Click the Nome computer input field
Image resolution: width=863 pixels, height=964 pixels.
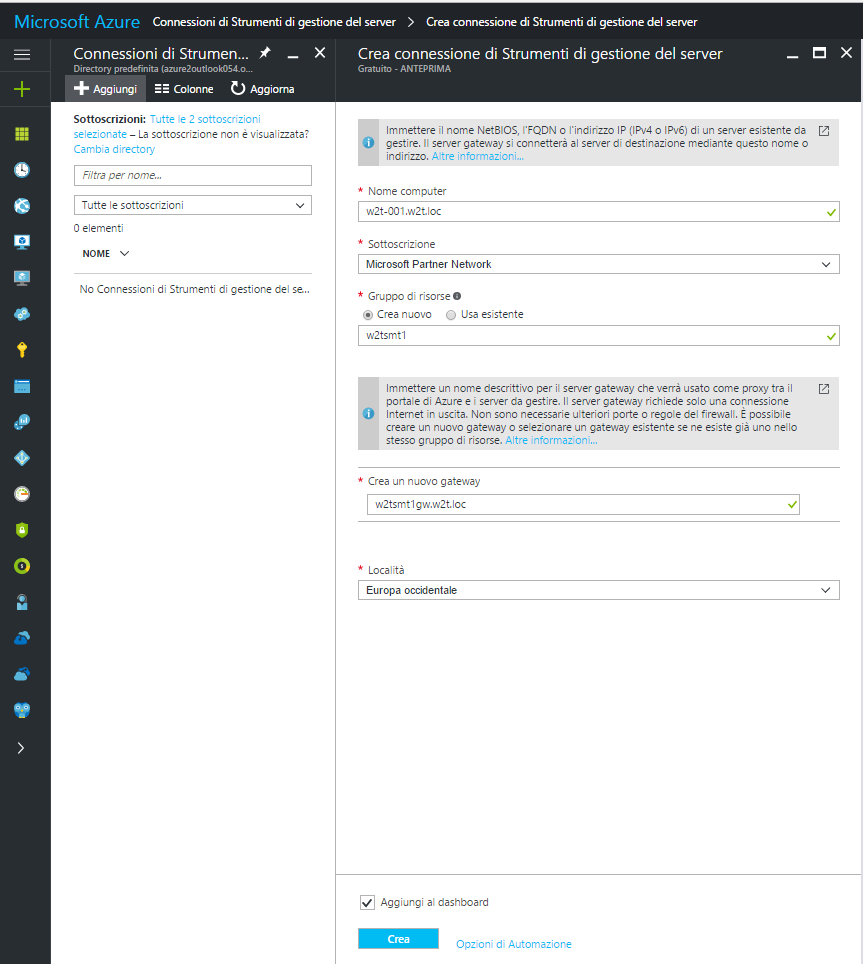pos(598,212)
